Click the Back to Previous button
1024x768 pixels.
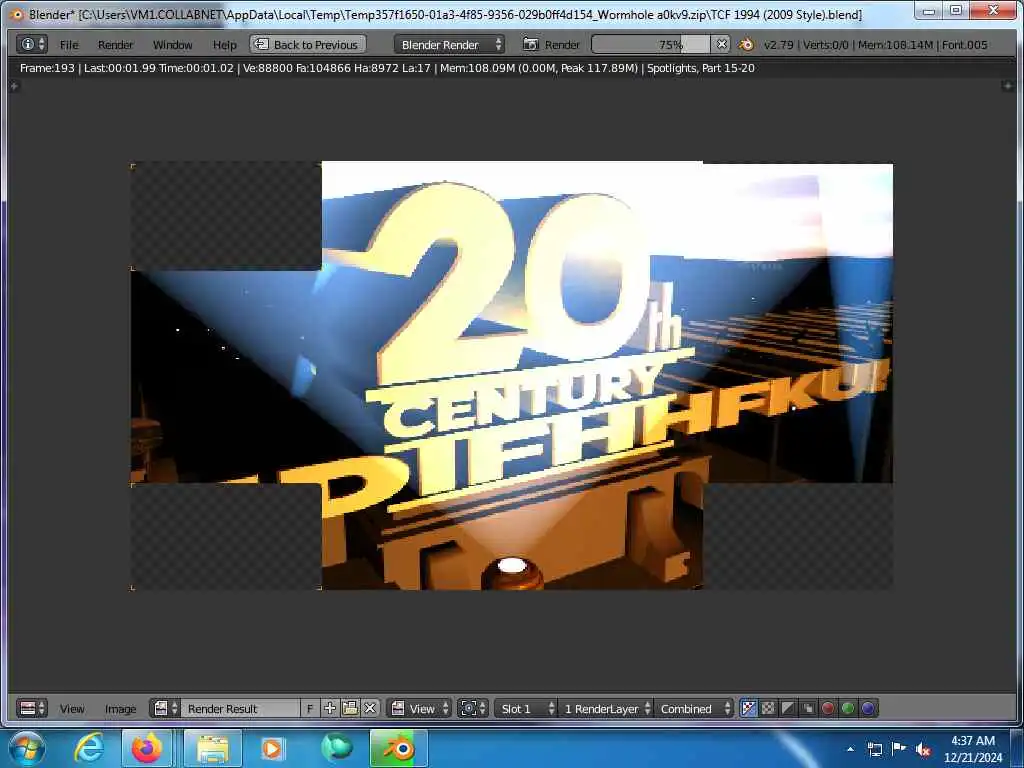coord(308,44)
